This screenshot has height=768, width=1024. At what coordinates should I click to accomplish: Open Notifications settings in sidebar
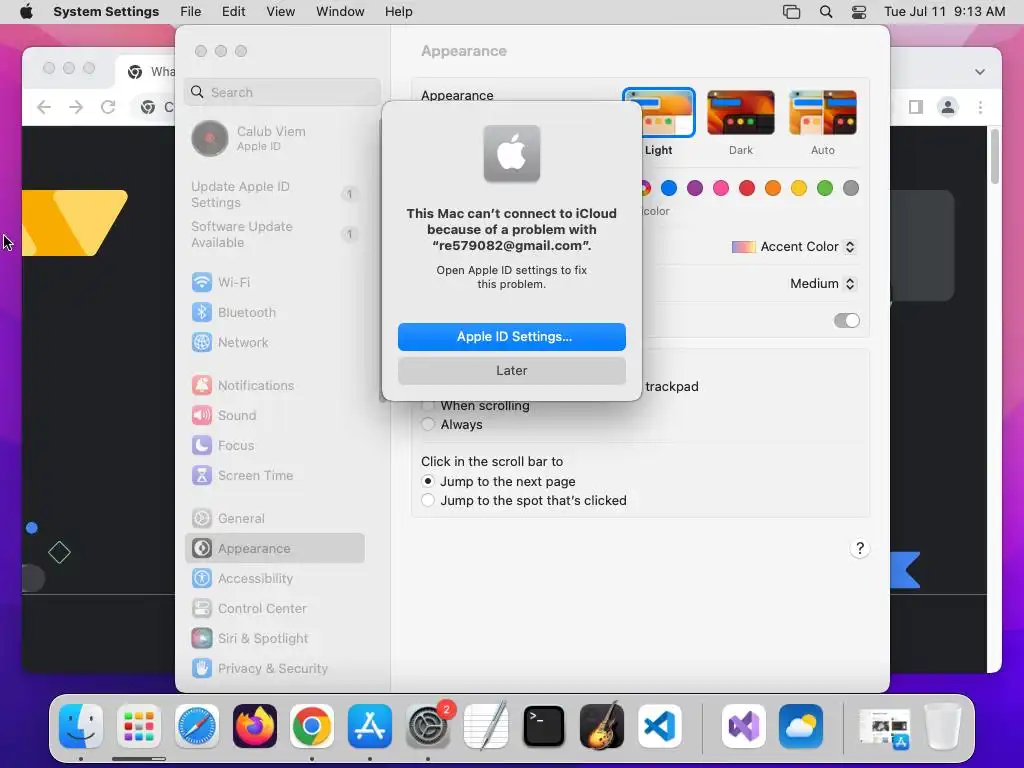[x=274, y=385]
